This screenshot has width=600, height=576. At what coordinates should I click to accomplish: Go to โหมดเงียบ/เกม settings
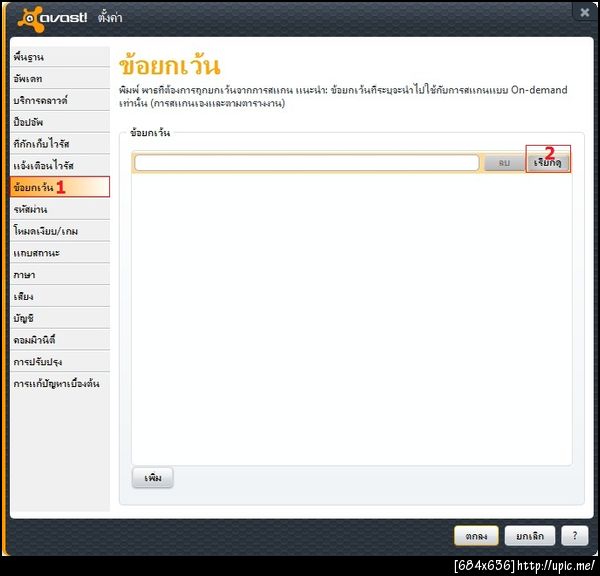point(60,231)
